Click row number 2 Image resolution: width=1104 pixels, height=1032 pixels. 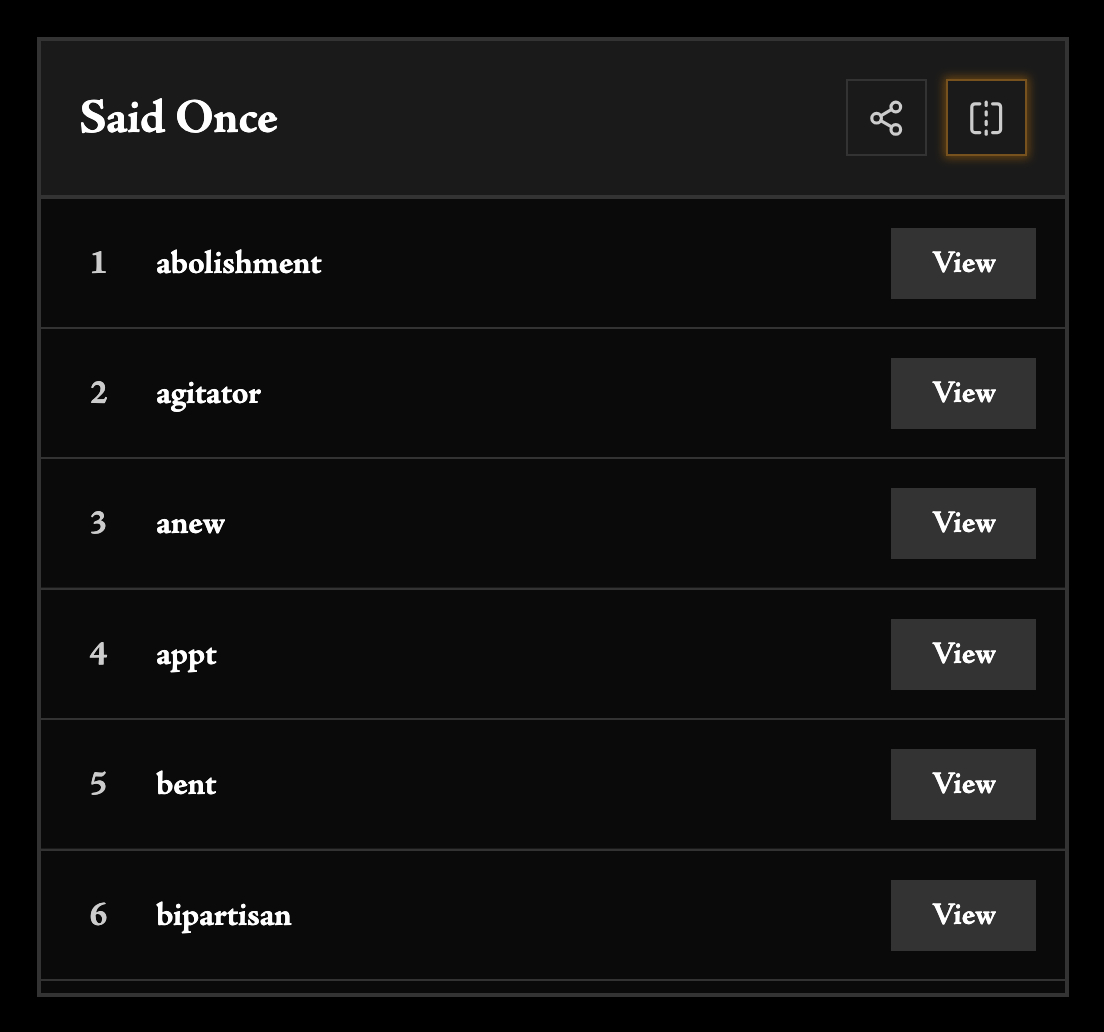click(x=98, y=393)
